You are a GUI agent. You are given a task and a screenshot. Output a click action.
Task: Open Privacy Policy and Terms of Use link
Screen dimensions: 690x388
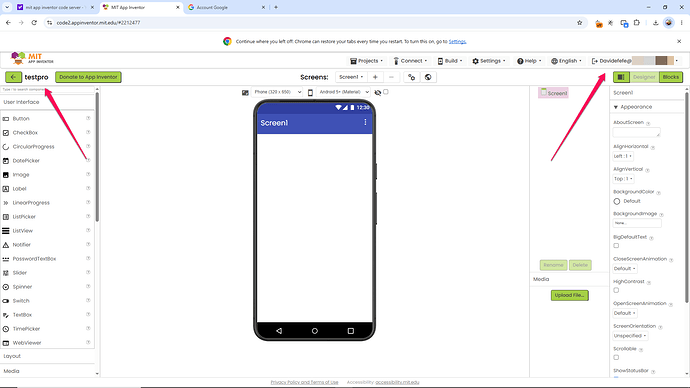(x=305, y=382)
